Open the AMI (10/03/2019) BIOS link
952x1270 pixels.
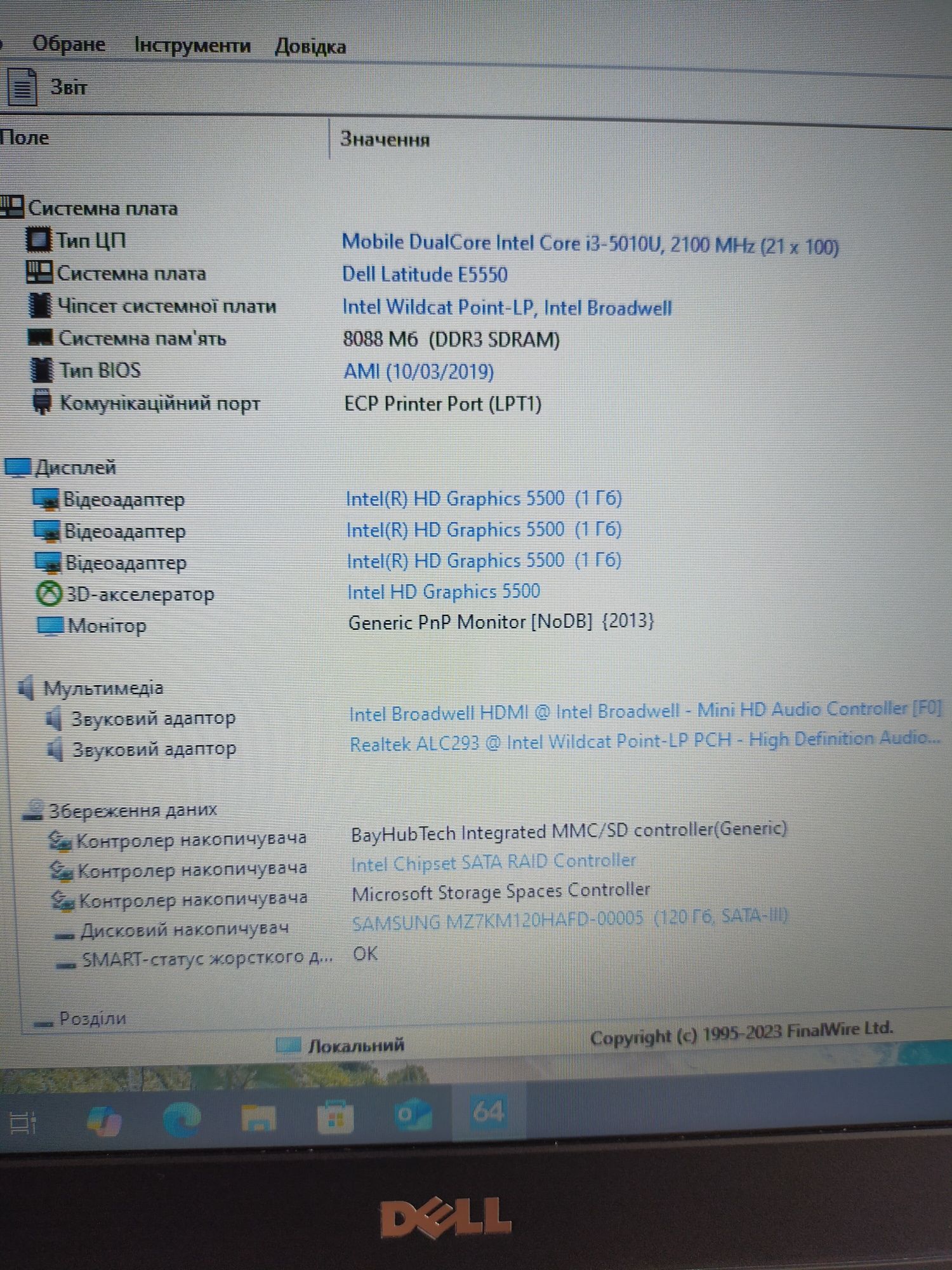tap(419, 371)
